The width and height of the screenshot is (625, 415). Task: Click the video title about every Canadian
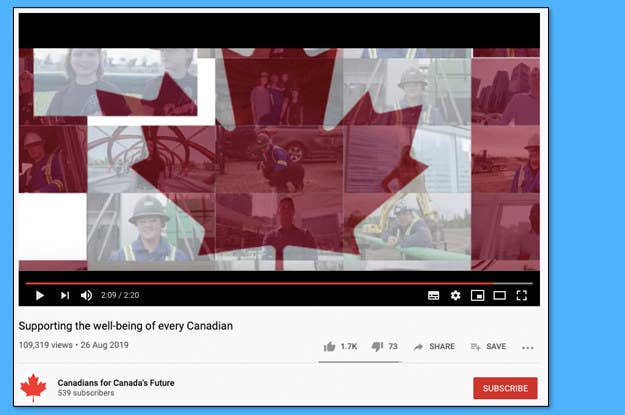tap(126, 326)
